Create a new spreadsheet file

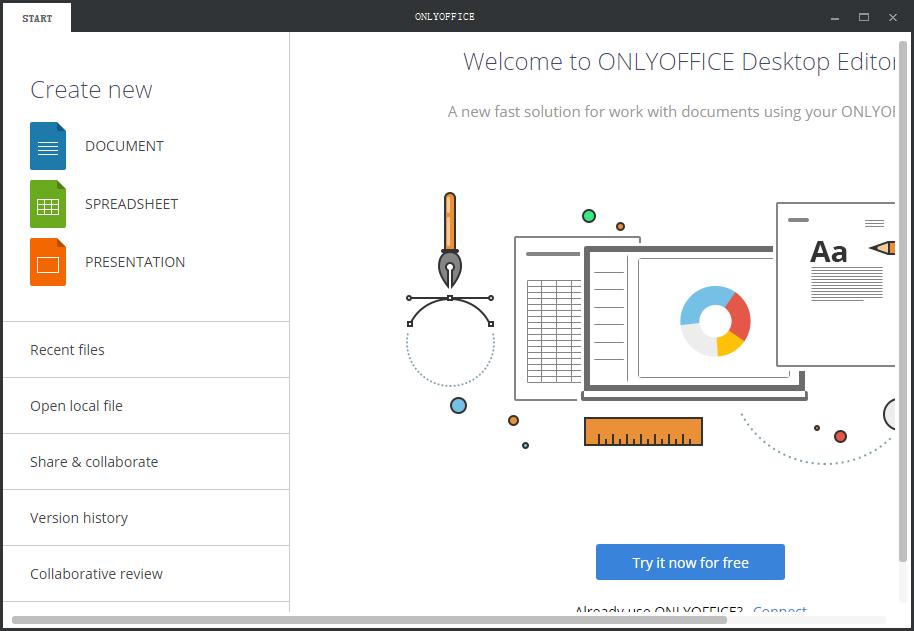click(x=131, y=204)
